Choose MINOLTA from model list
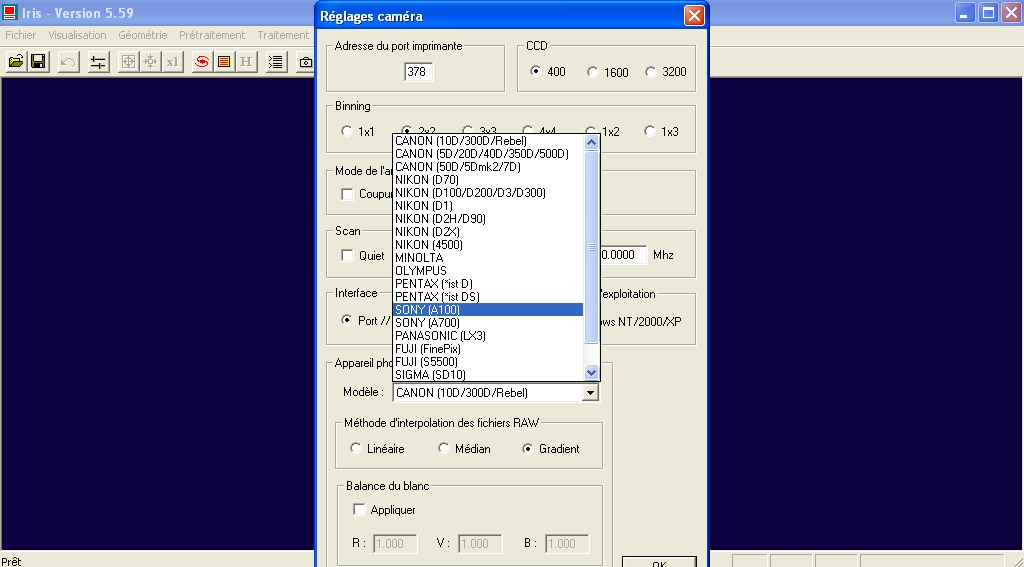Viewport: 1024px width, 567px height. (488, 258)
